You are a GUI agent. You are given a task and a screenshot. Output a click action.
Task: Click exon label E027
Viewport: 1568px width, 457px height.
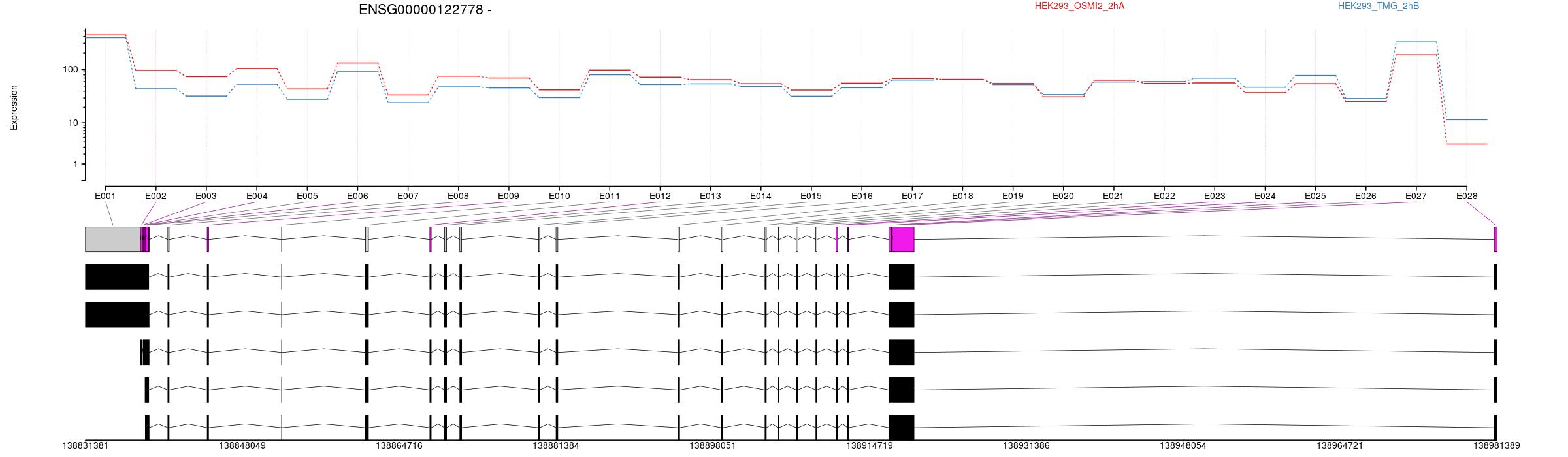1416,196
